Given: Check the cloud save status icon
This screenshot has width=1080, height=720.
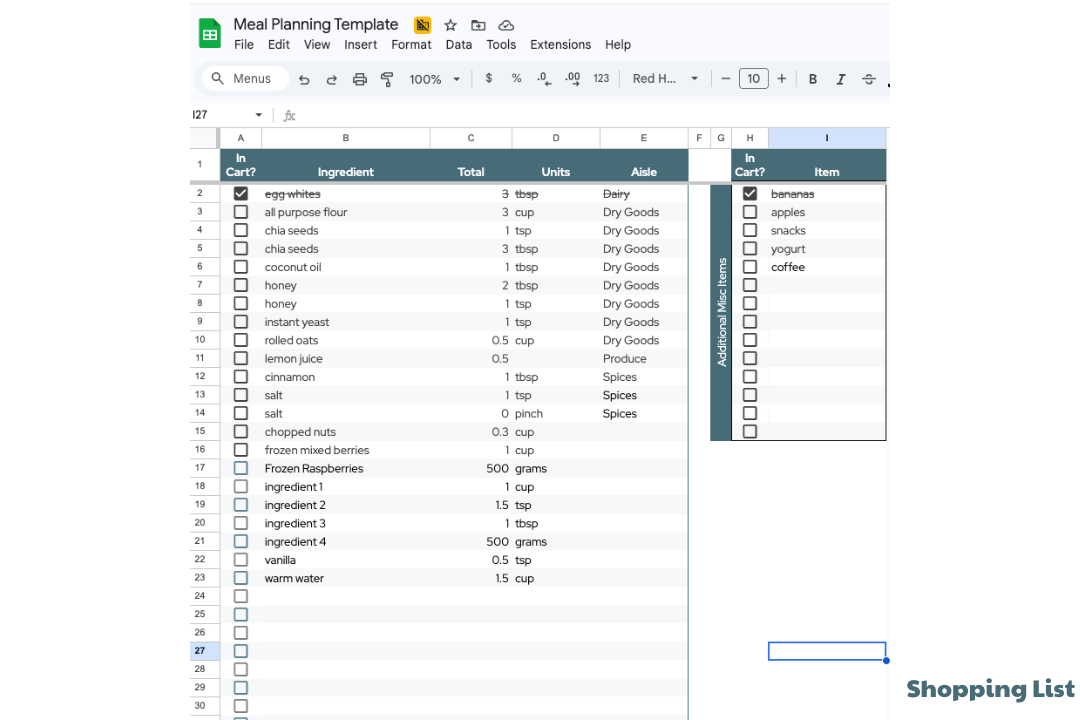Looking at the screenshot, I should pyautogui.click(x=506, y=25).
